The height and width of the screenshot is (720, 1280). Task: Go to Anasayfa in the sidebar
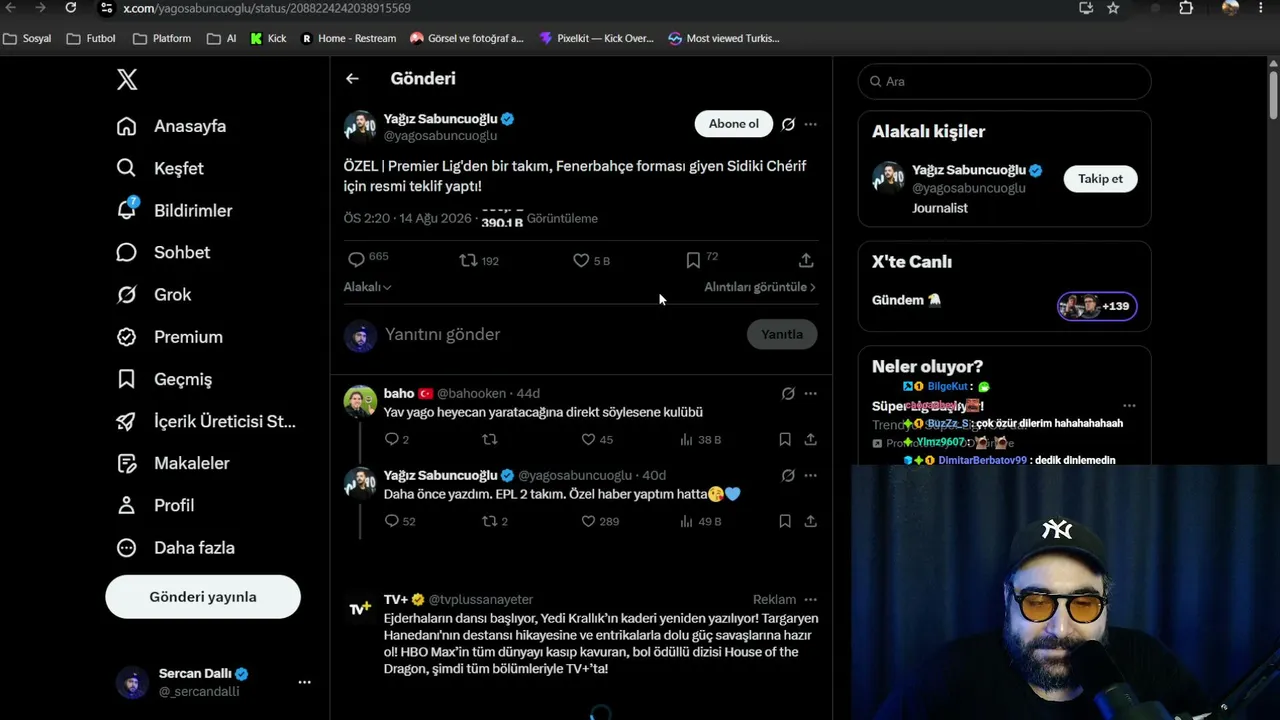(171, 126)
